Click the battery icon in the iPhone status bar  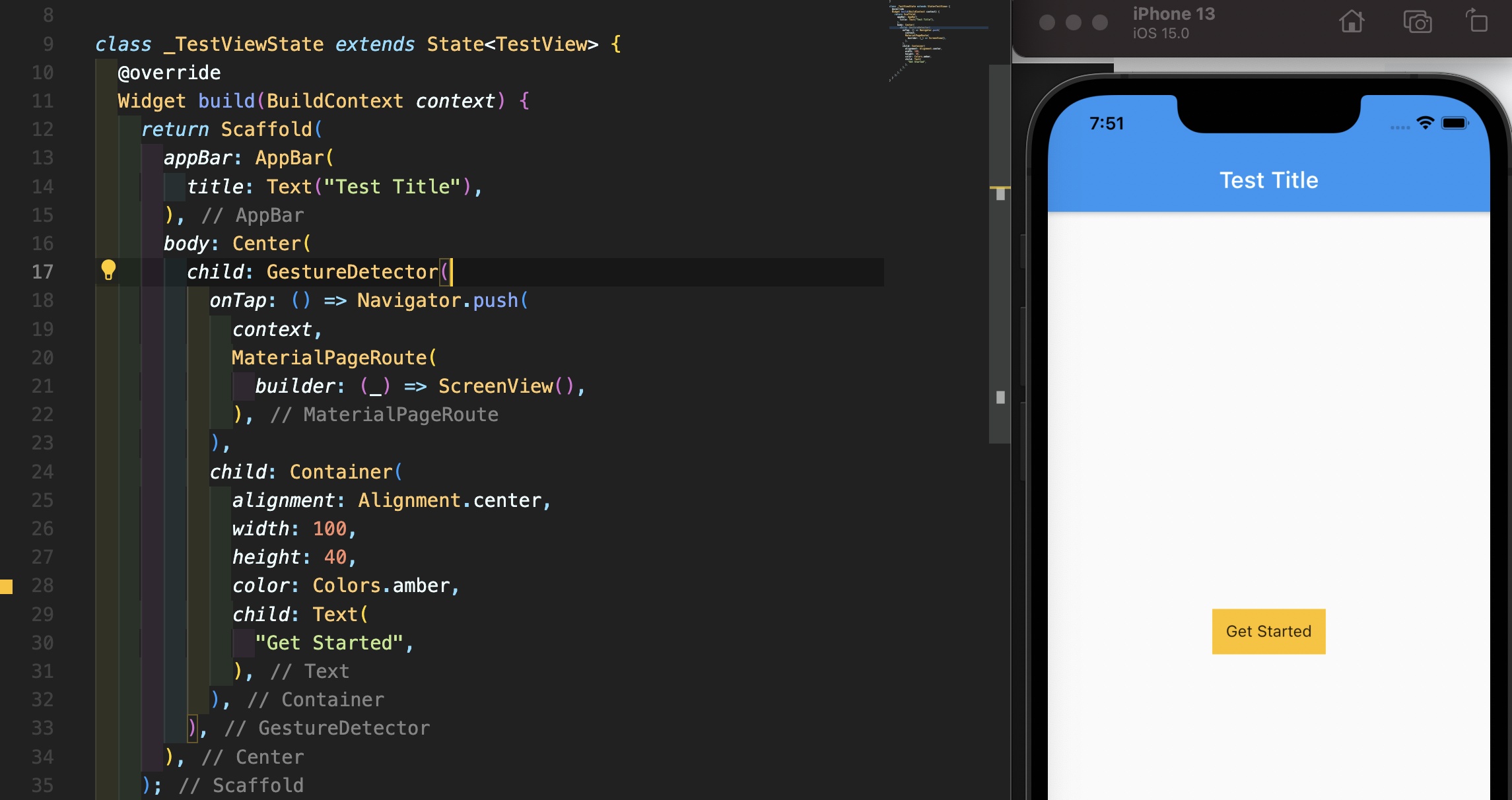pyautogui.click(x=1455, y=123)
